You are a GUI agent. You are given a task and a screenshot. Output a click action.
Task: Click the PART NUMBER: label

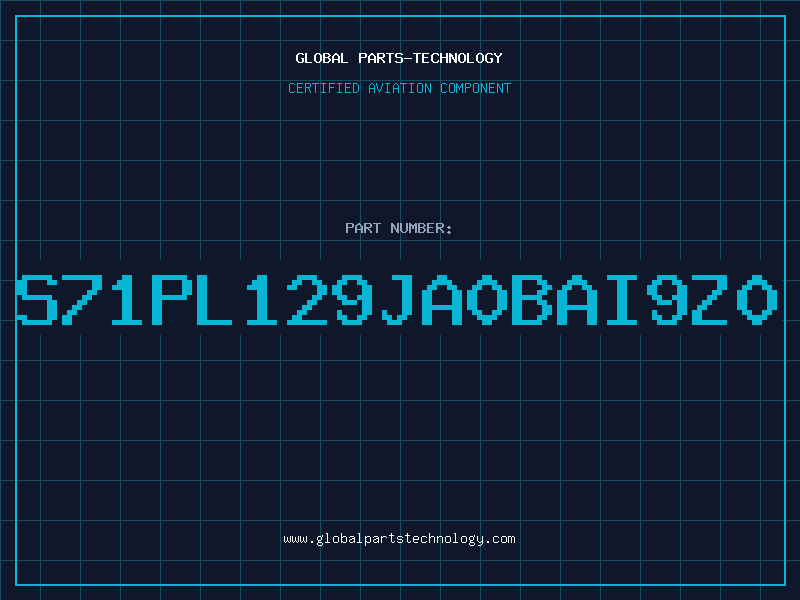pos(399,228)
